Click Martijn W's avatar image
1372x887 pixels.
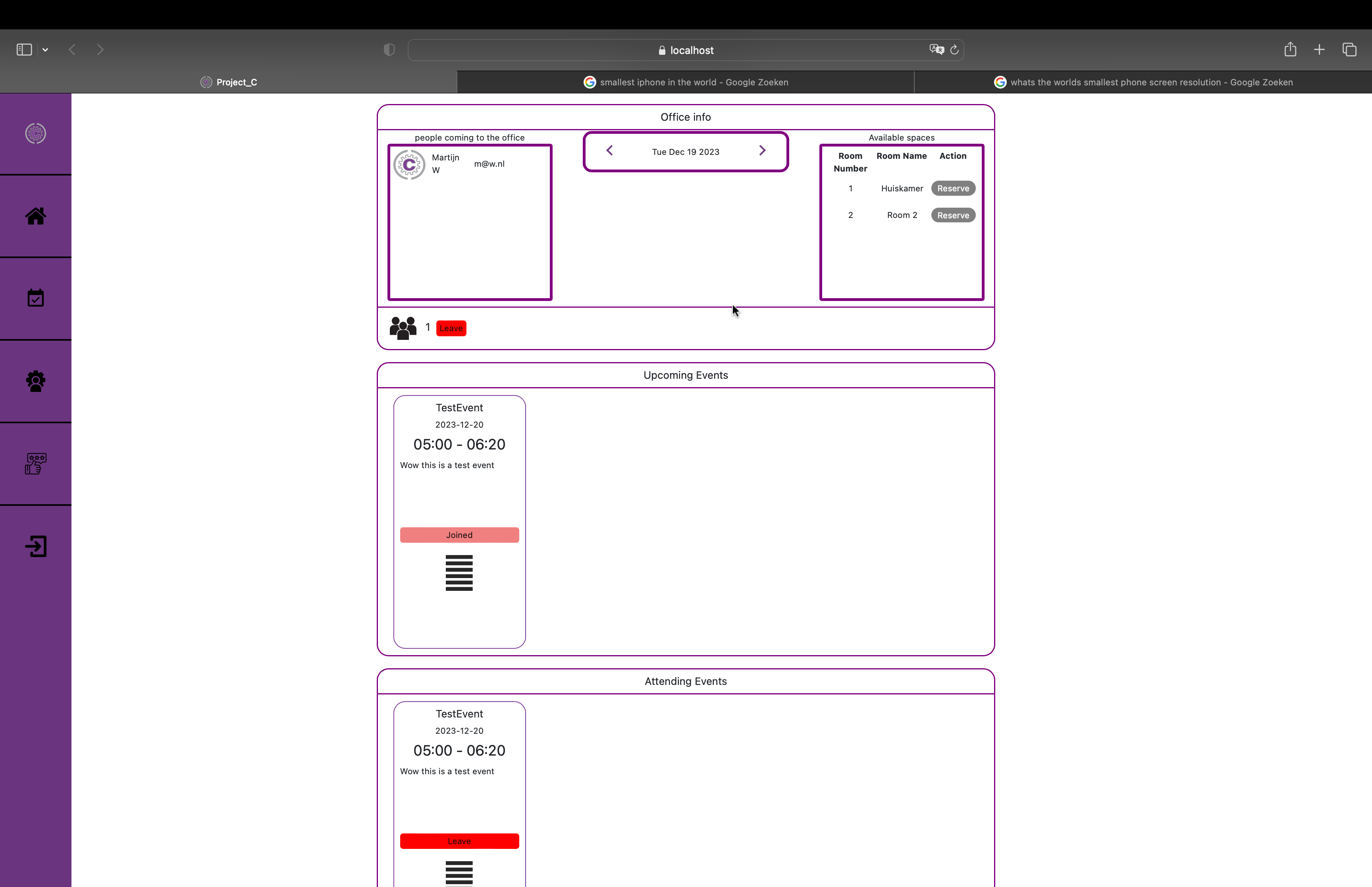point(409,165)
